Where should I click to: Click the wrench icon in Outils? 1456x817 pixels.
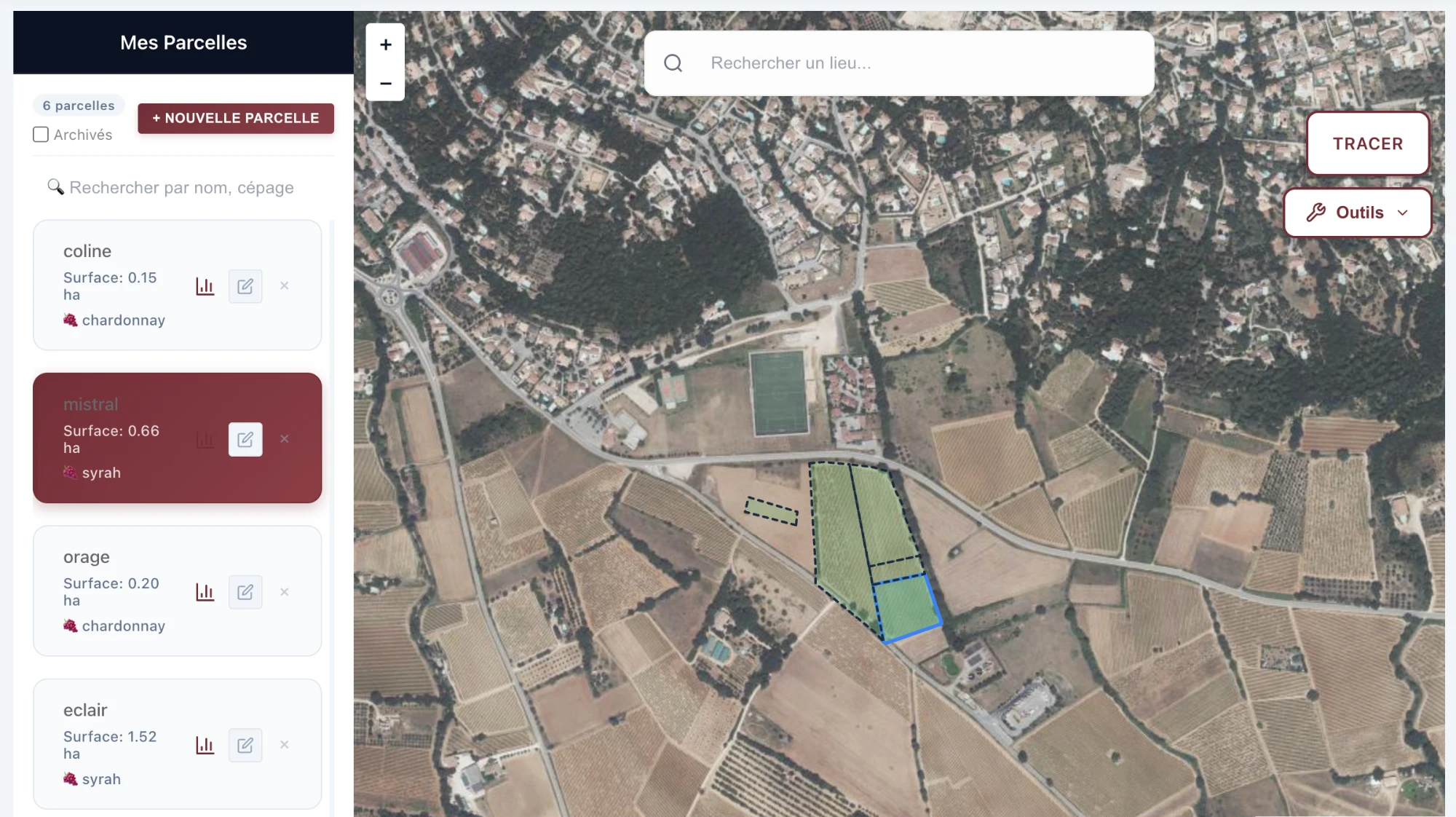point(1316,212)
